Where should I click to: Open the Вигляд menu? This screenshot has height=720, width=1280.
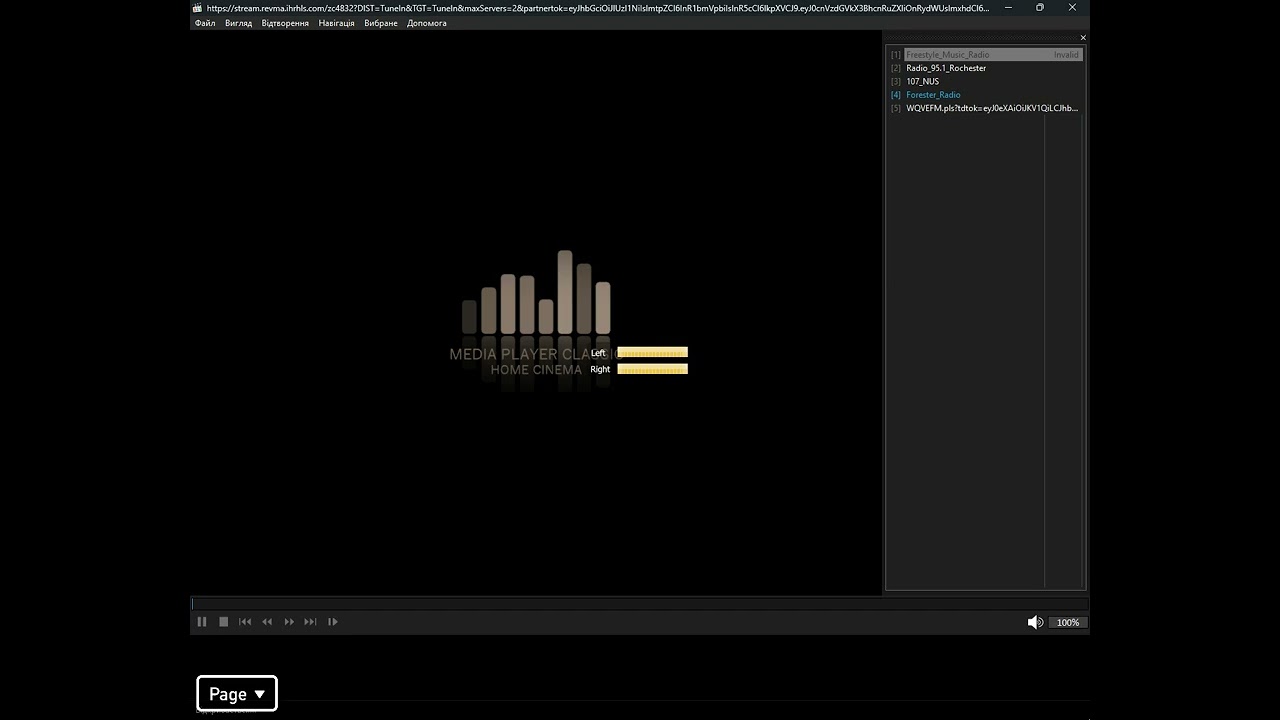coord(239,23)
